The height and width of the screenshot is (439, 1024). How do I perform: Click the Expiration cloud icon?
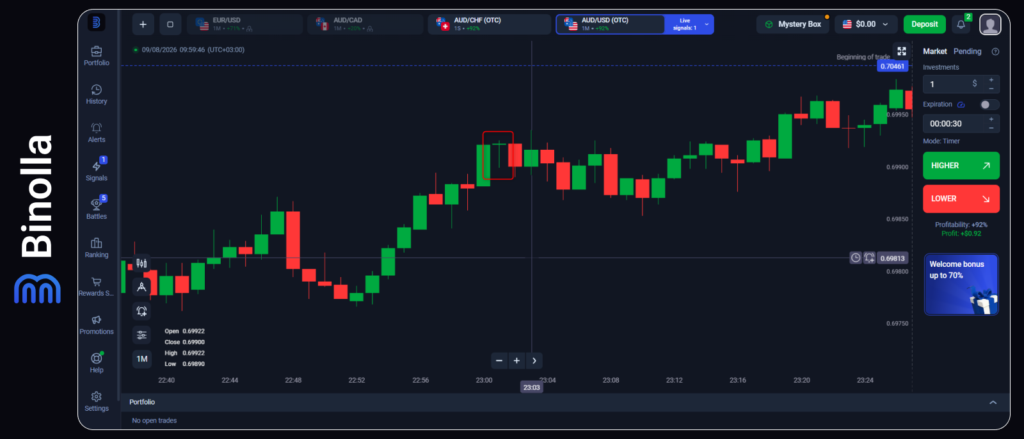point(961,105)
